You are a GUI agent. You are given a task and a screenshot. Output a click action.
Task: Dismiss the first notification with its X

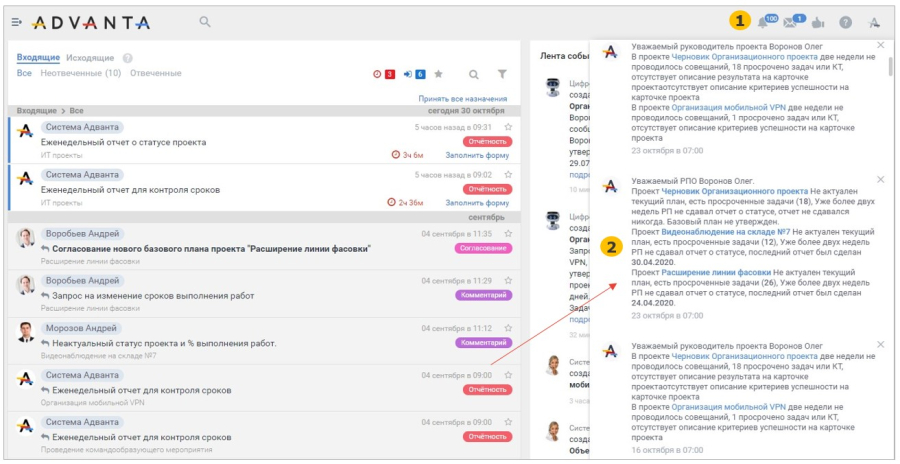click(x=880, y=45)
